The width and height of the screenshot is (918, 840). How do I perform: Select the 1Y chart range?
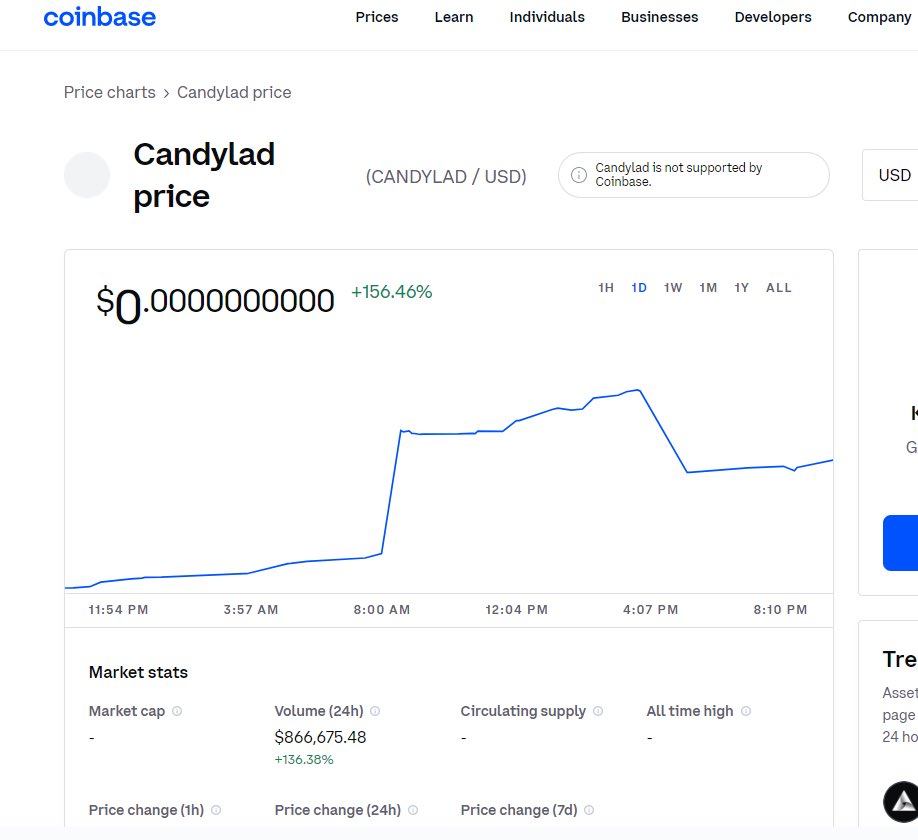[x=741, y=287]
